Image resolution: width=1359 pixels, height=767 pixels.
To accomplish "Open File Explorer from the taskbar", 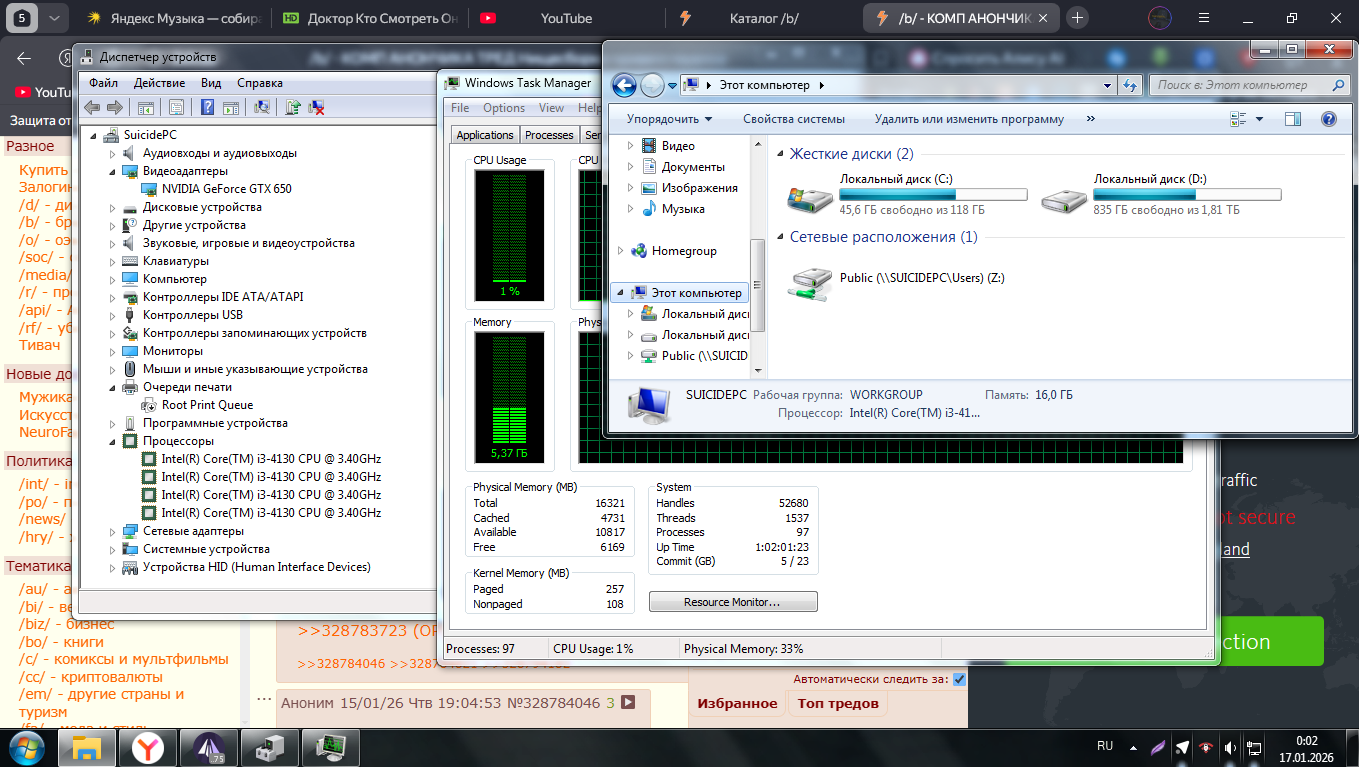I will coord(87,747).
